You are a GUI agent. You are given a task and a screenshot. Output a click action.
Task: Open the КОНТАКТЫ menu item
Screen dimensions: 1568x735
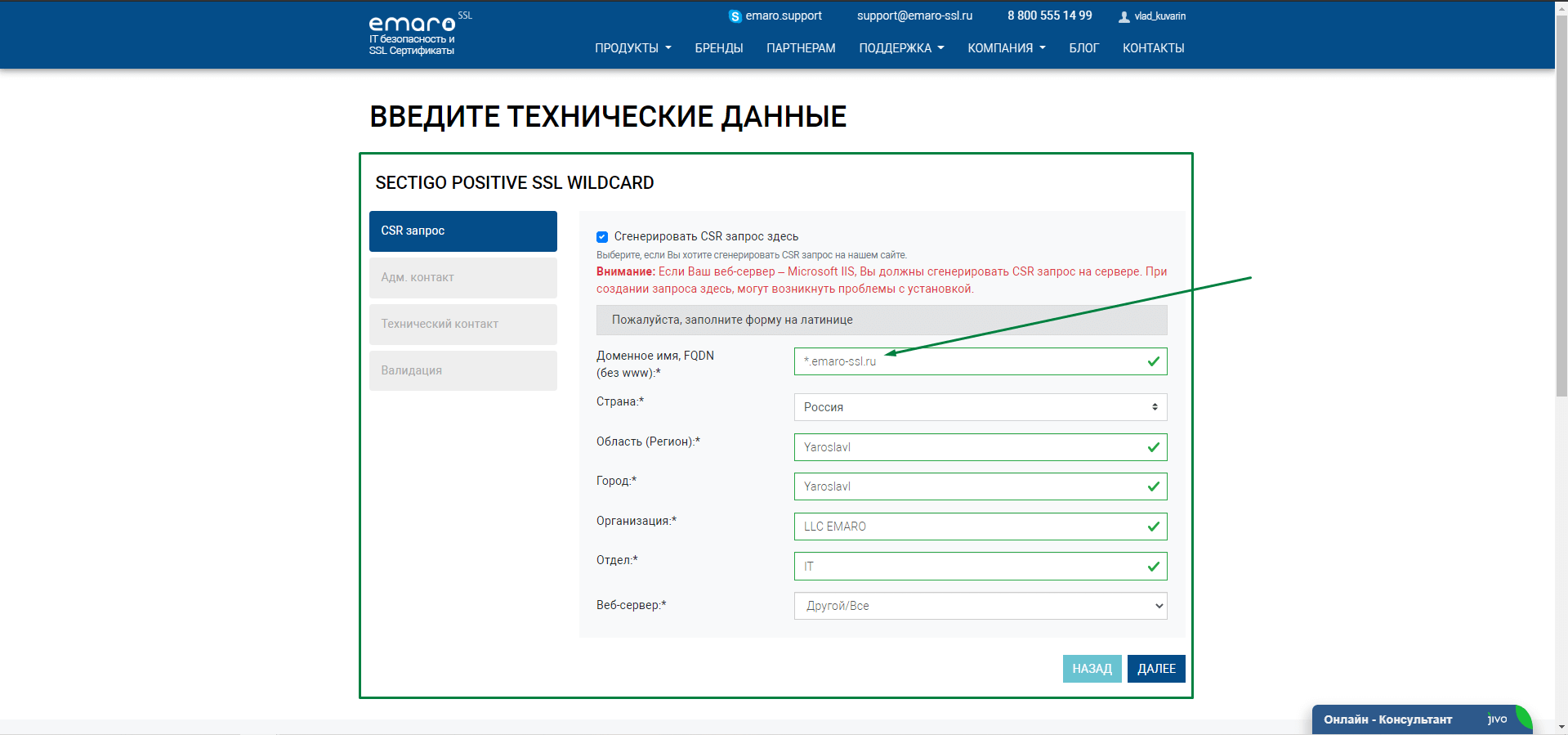point(1153,48)
